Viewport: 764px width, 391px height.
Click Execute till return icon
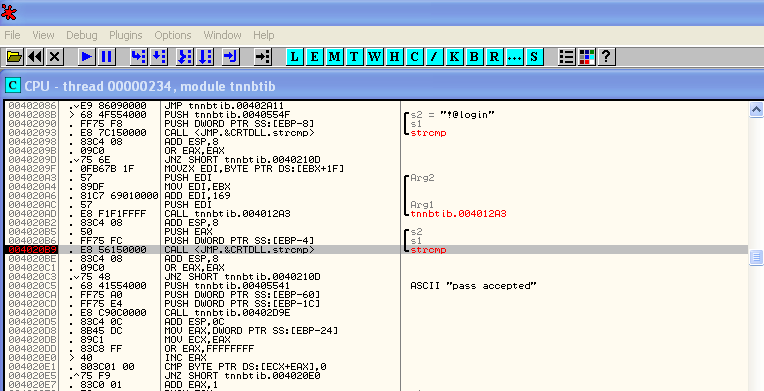pyautogui.click(x=230, y=57)
